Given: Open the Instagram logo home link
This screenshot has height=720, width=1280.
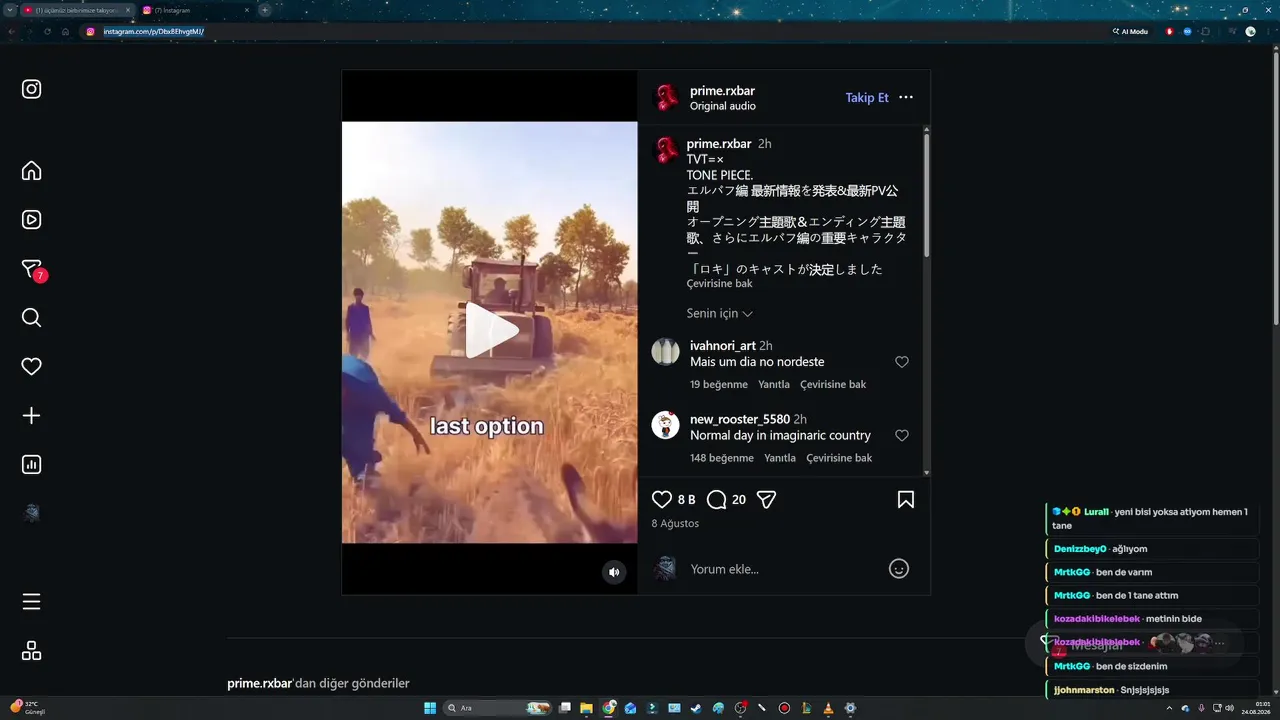Looking at the screenshot, I should tap(31, 89).
